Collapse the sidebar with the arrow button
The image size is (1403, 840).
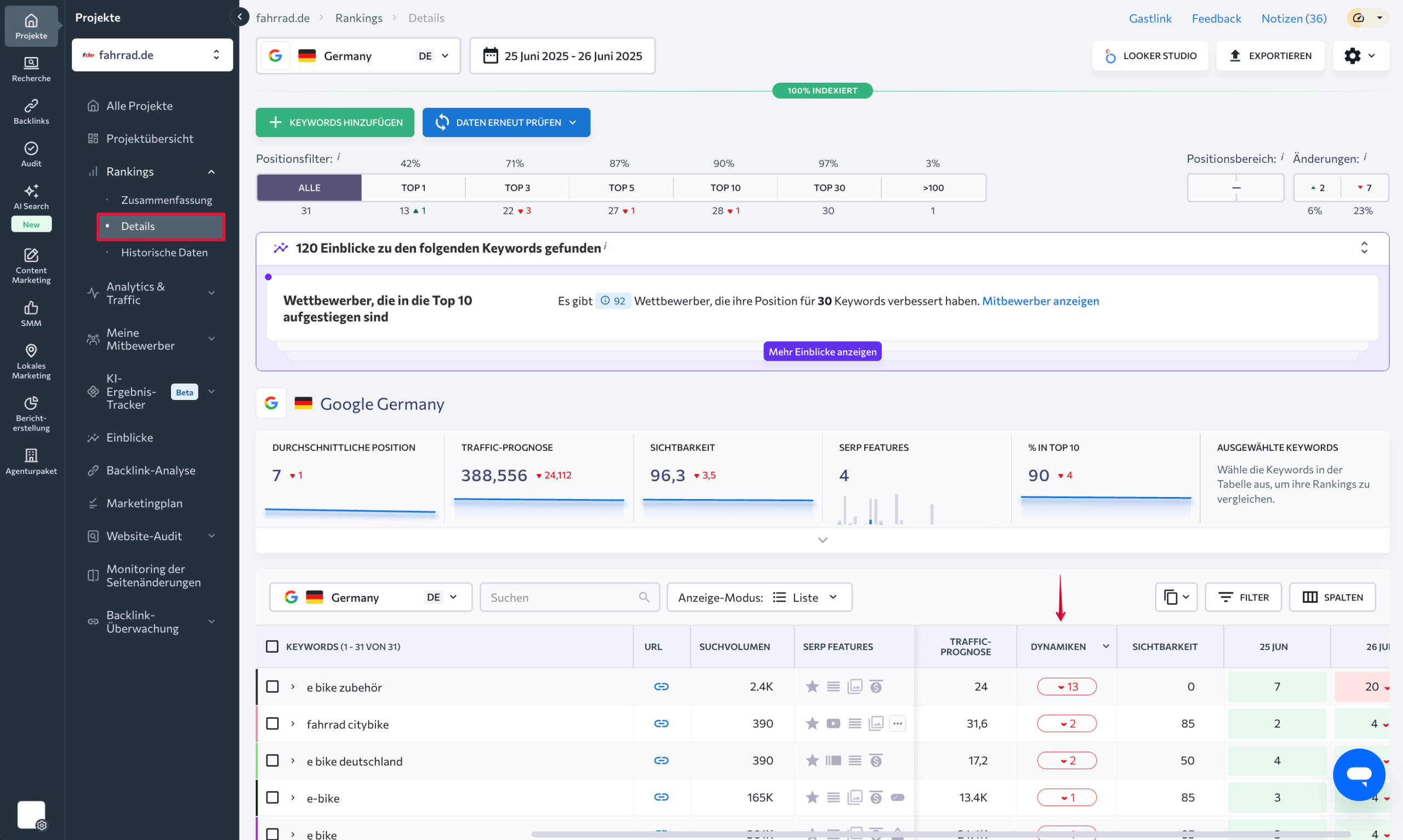240,17
